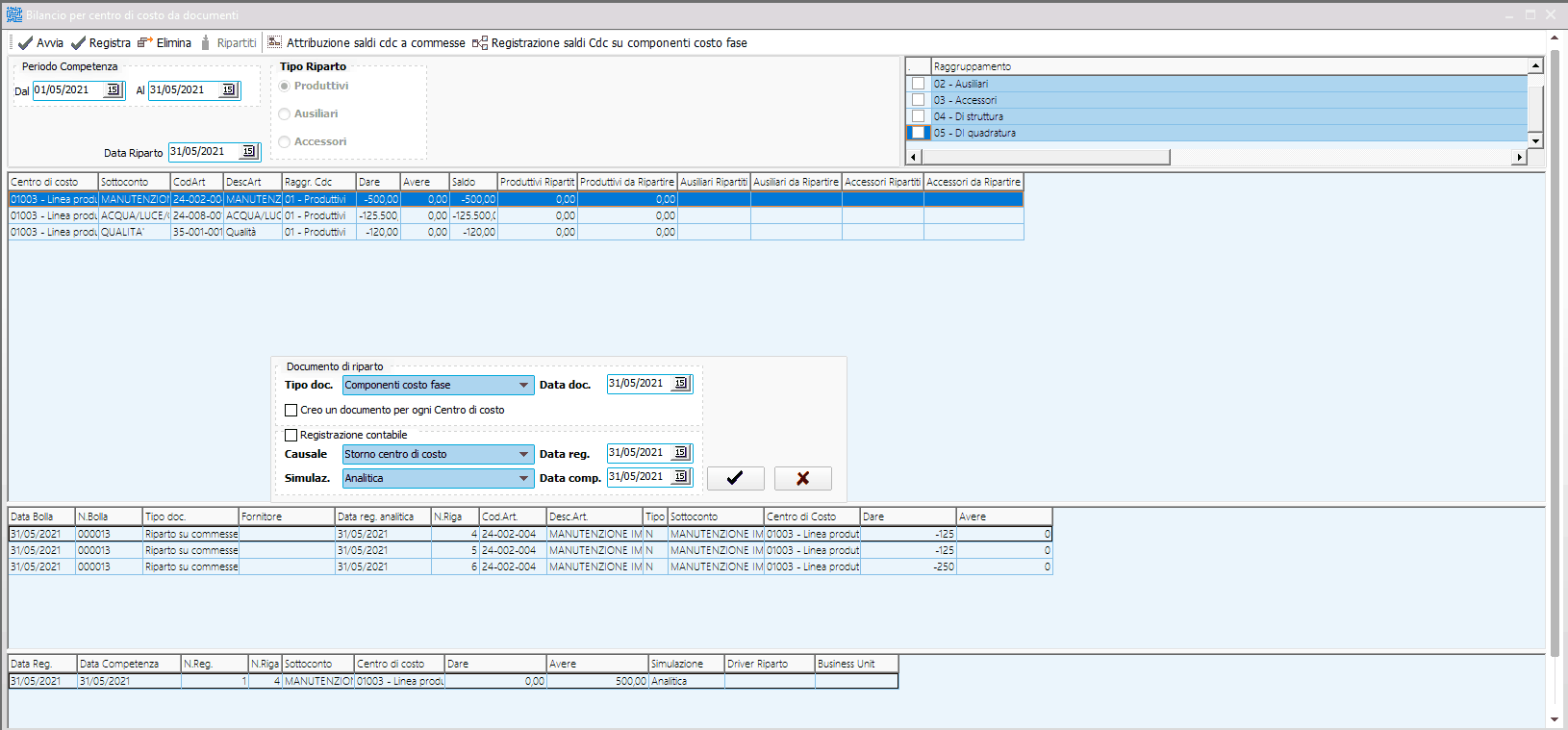This screenshot has height=730, width=1568.
Task: Click the Ripartiti toolbar button
Action: tap(228, 42)
